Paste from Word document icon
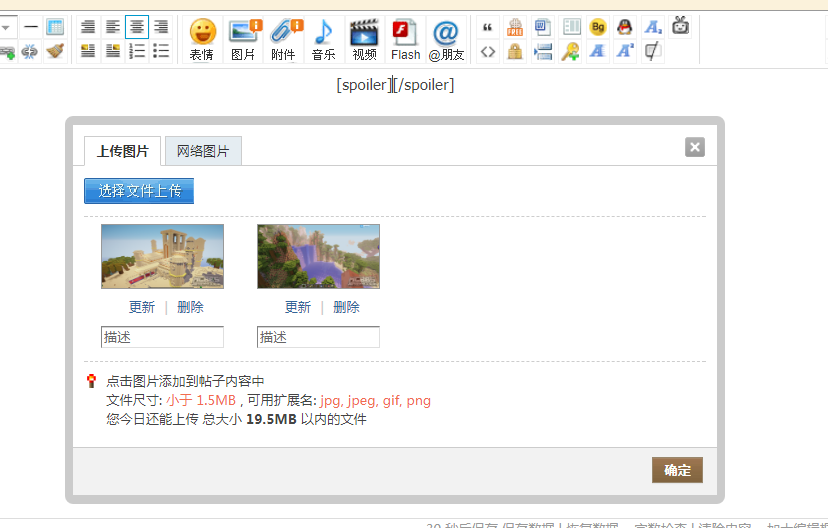 pos(543,26)
